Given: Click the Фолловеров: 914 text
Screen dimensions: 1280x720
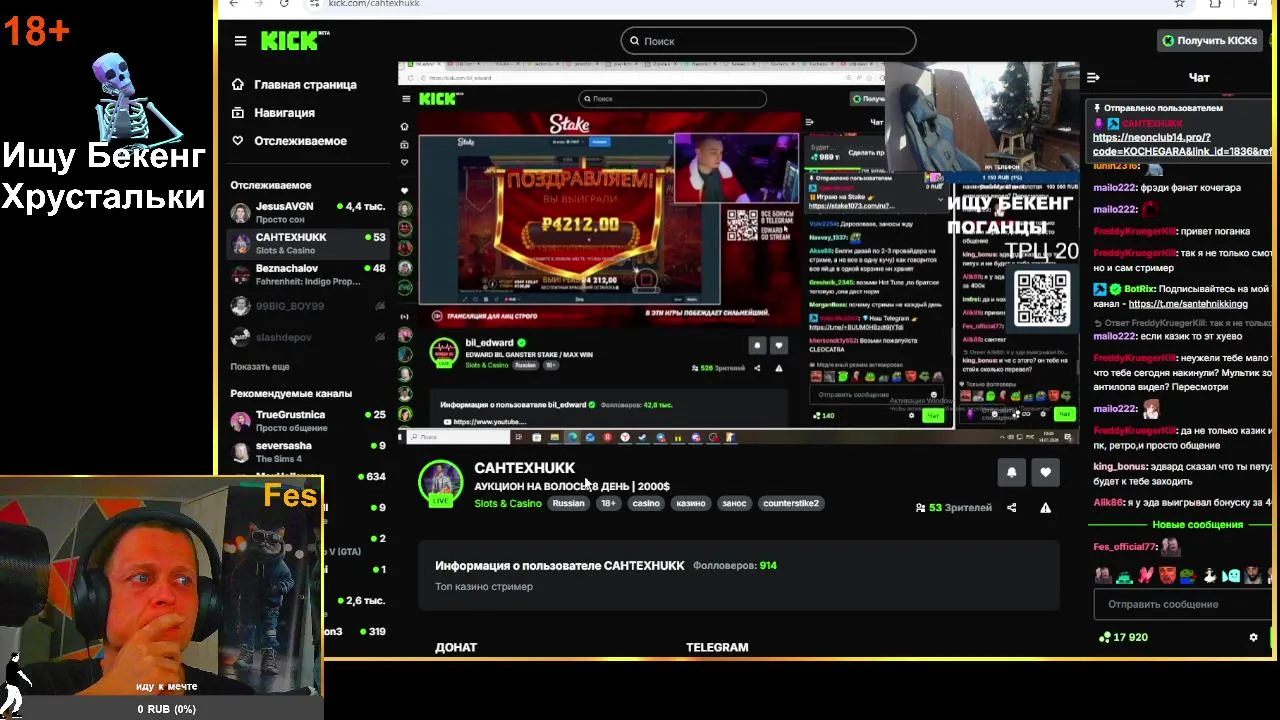Looking at the screenshot, I should pos(735,566).
